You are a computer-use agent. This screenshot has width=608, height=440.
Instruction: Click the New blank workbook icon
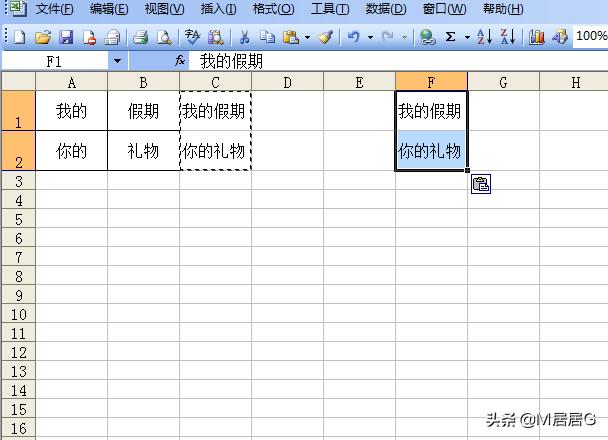pos(20,38)
